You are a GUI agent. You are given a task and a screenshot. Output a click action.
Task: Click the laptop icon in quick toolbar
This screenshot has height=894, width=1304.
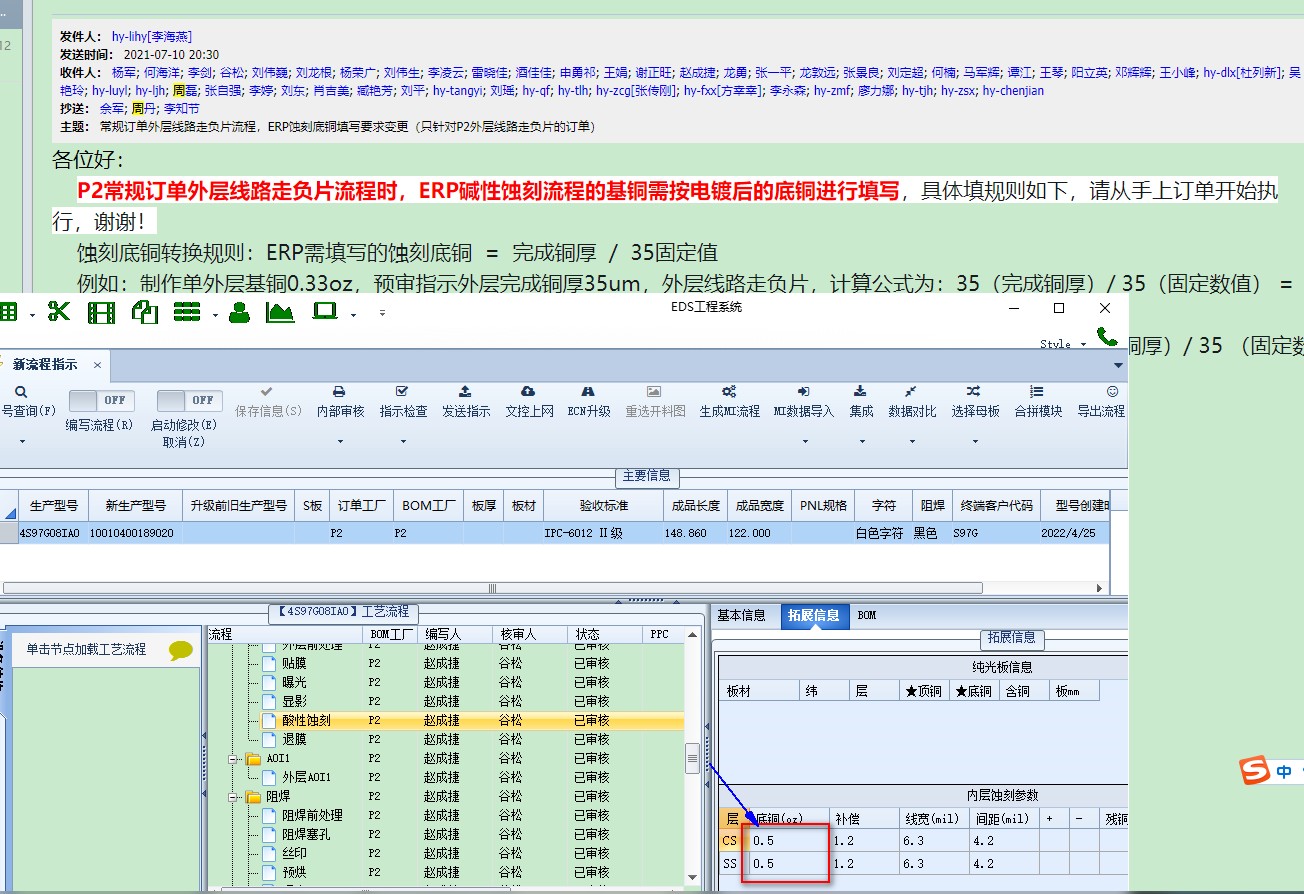(325, 312)
